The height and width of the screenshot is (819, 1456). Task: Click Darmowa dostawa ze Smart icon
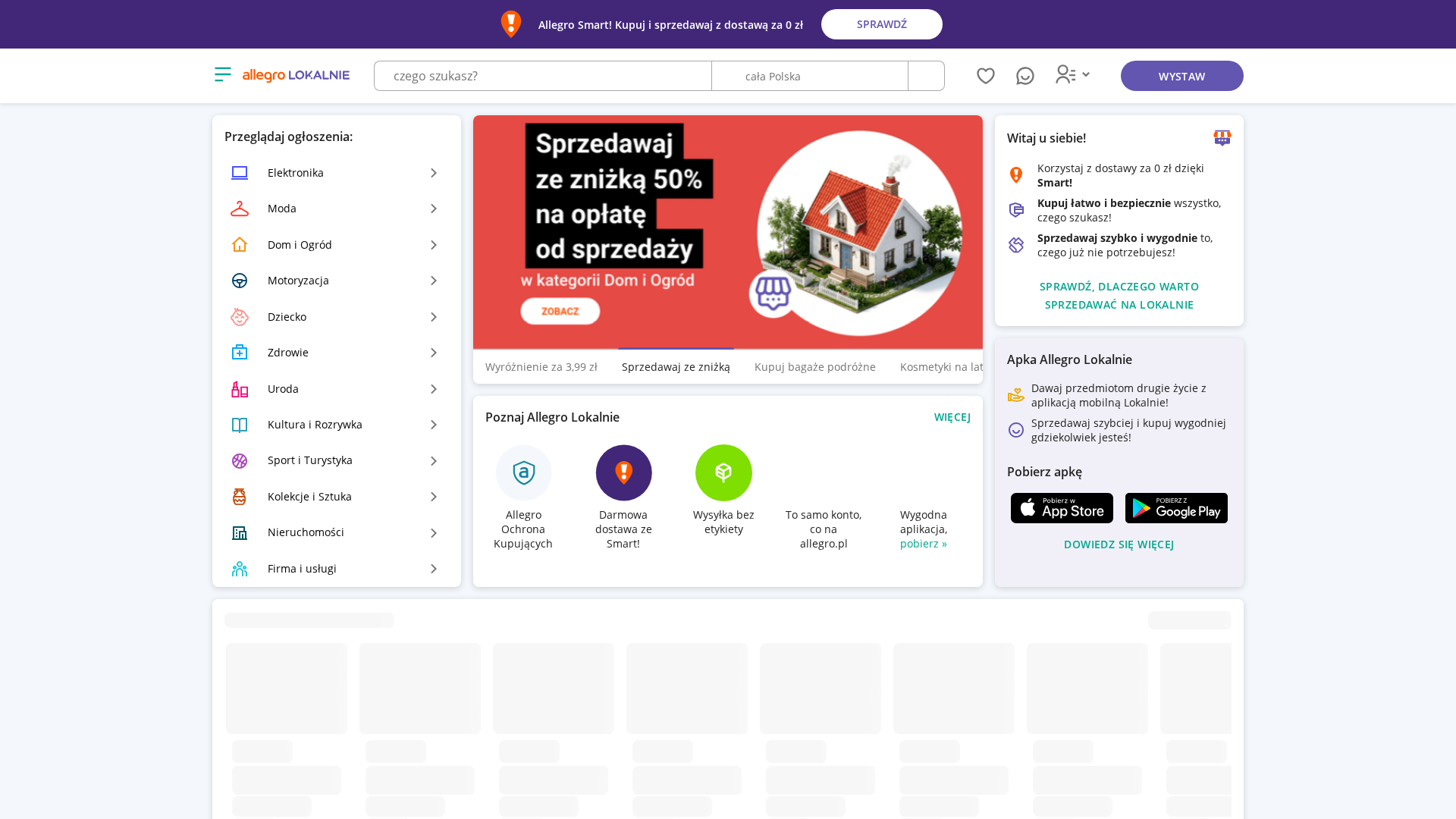(x=624, y=472)
